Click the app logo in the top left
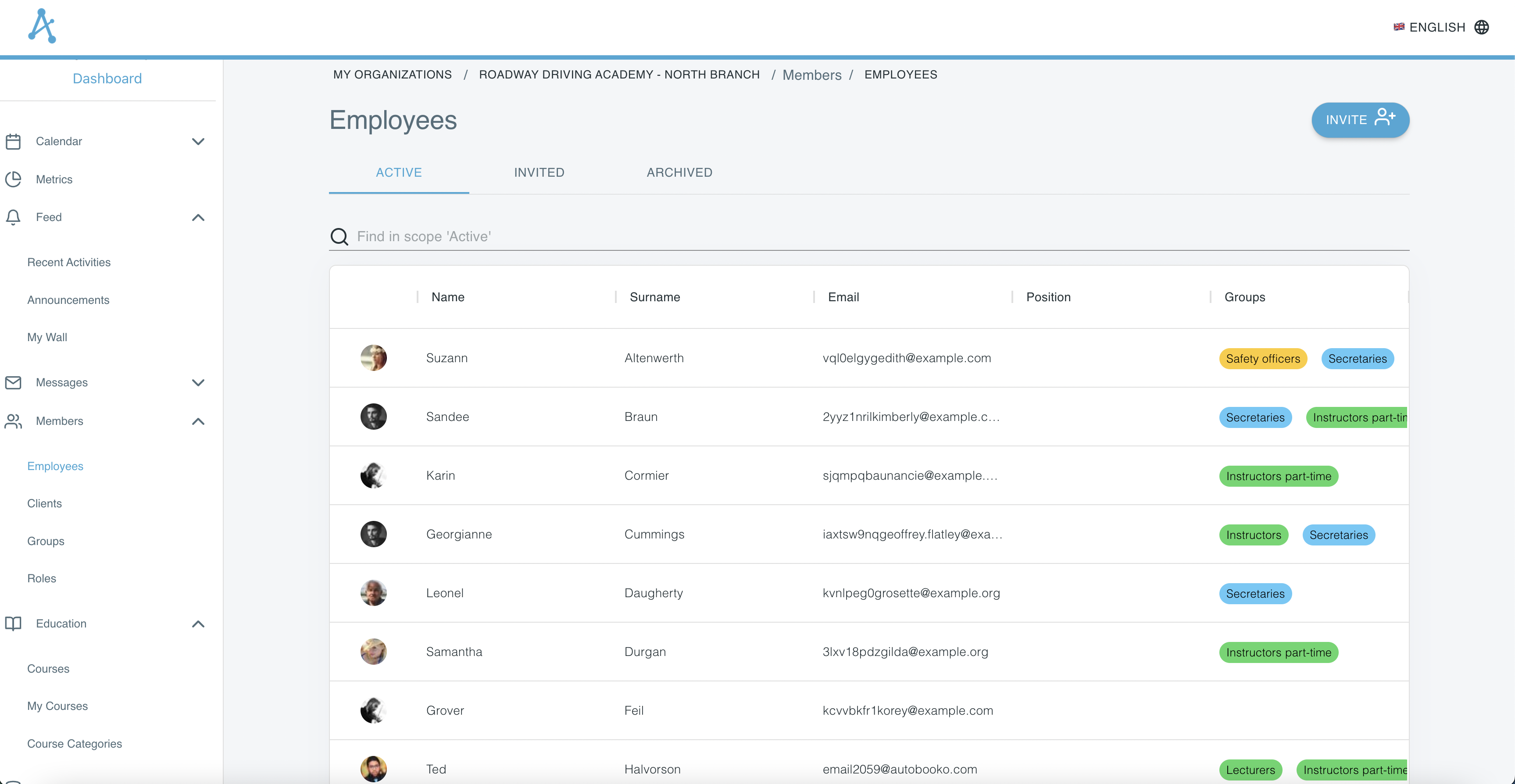1515x784 pixels. tap(43, 25)
